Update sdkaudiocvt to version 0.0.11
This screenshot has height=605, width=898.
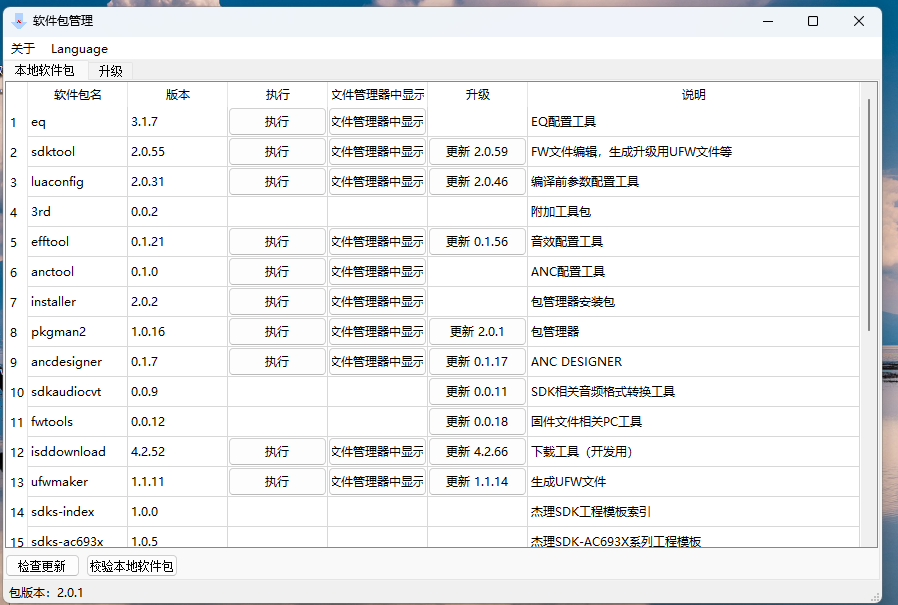coord(477,392)
